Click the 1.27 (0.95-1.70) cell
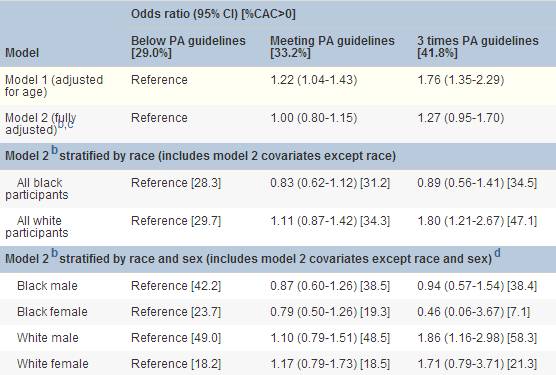The width and height of the screenshot is (556, 375). tap(461, 118)
